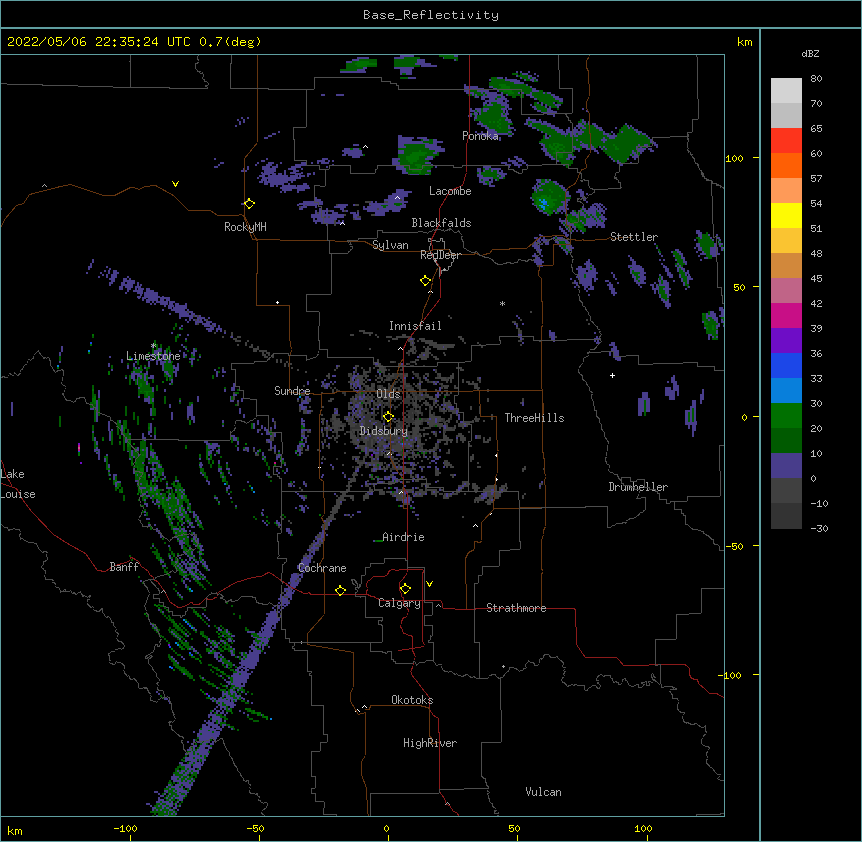The image size is (862, 842).
Task: Click the Calgary city label
Action: click(399, 603)
